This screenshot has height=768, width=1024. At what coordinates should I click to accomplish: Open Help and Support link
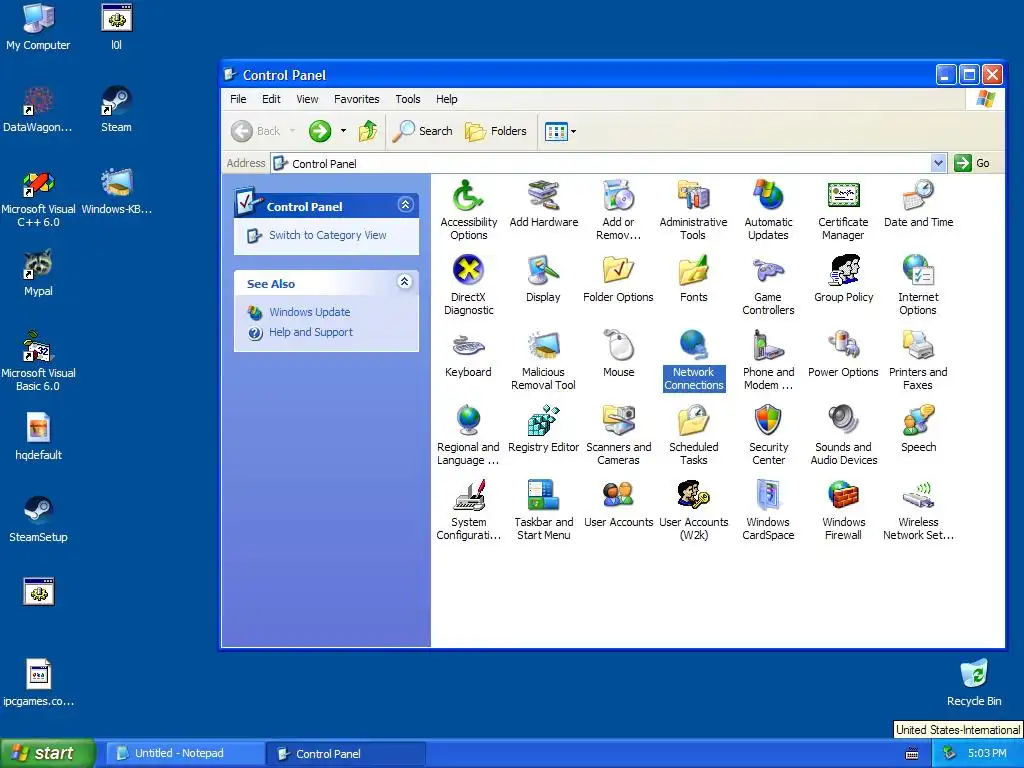tap(311, 332)
